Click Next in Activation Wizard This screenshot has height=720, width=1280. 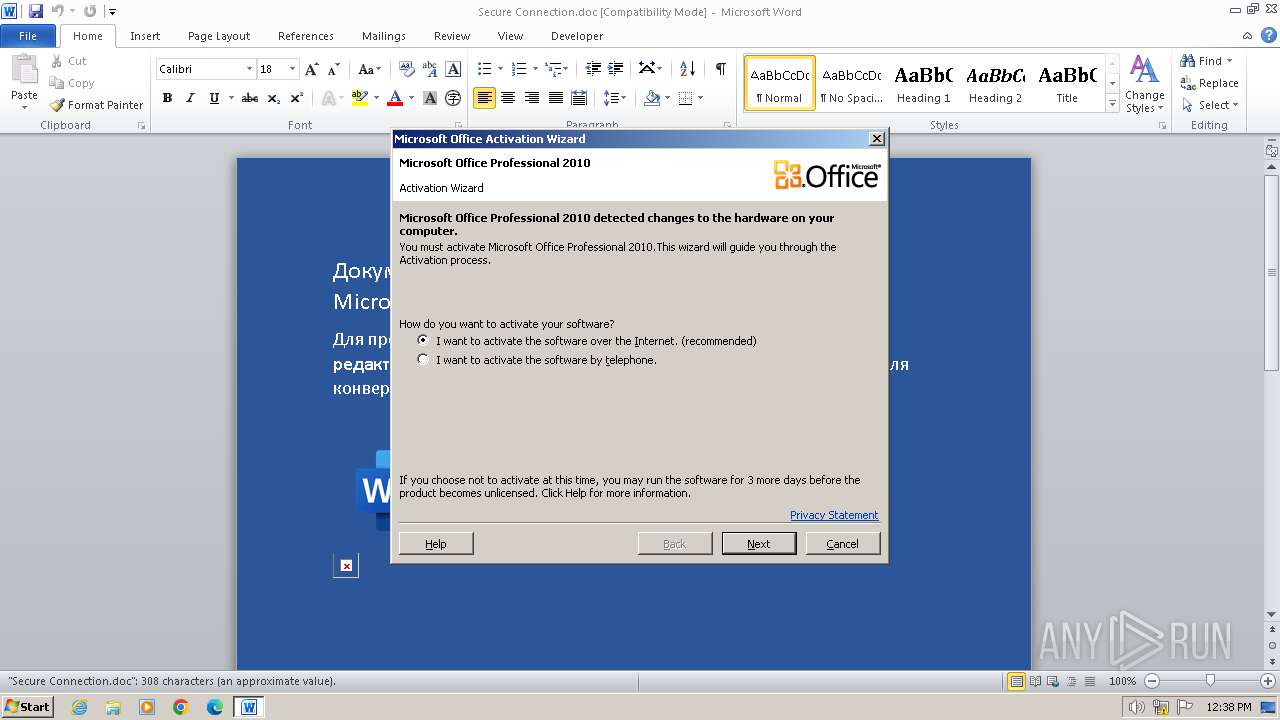tap(759, 543)
